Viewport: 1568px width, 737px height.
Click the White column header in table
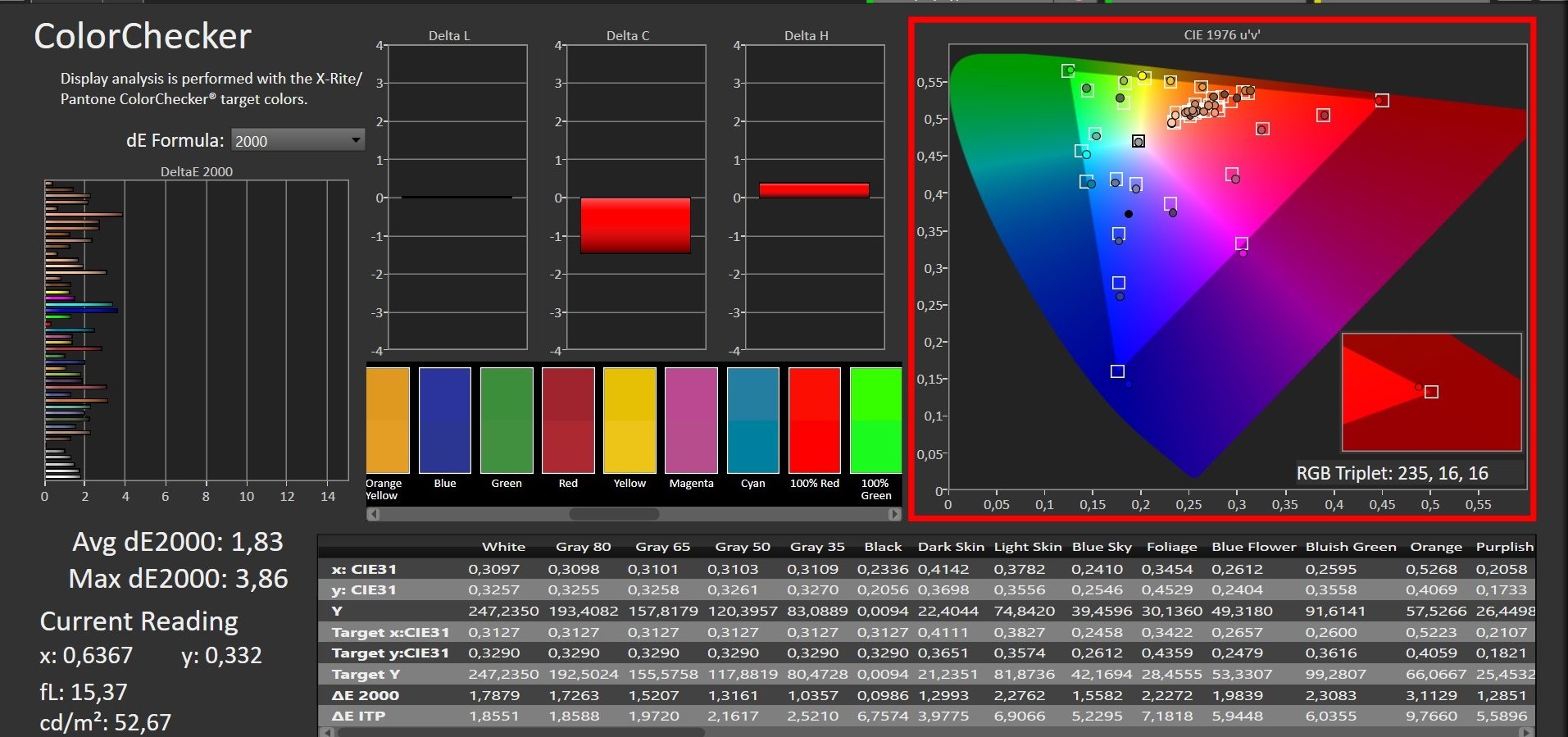point(503,547)
